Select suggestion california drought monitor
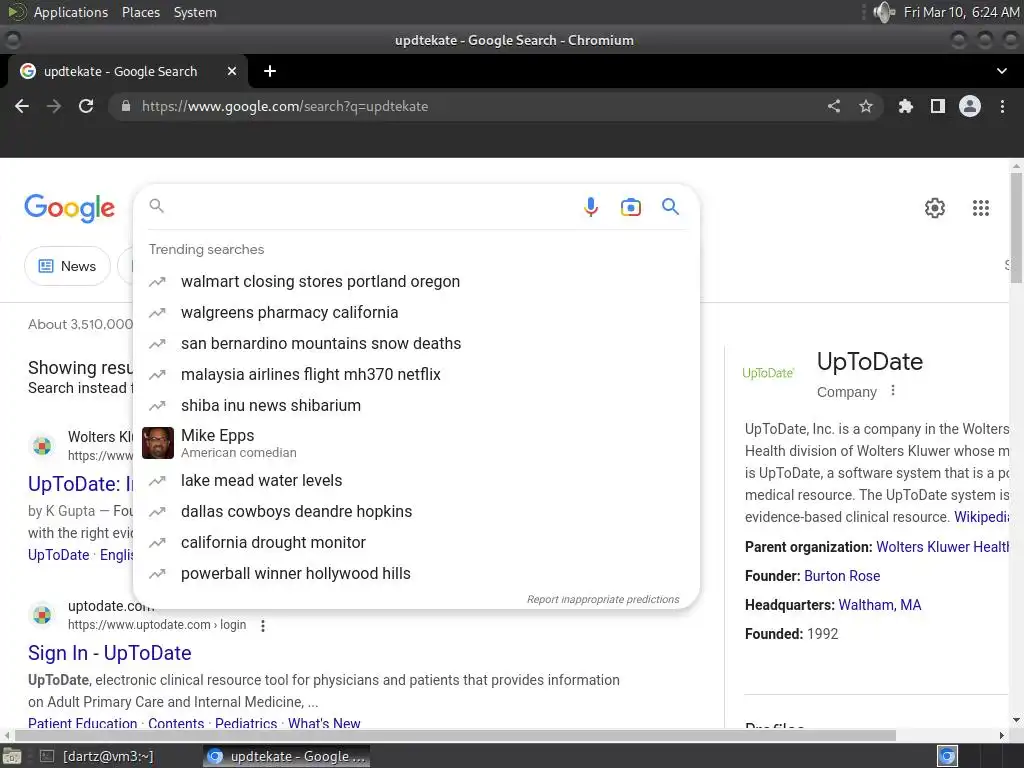Viewport: 1024px width, 768px height. [416, 543]
